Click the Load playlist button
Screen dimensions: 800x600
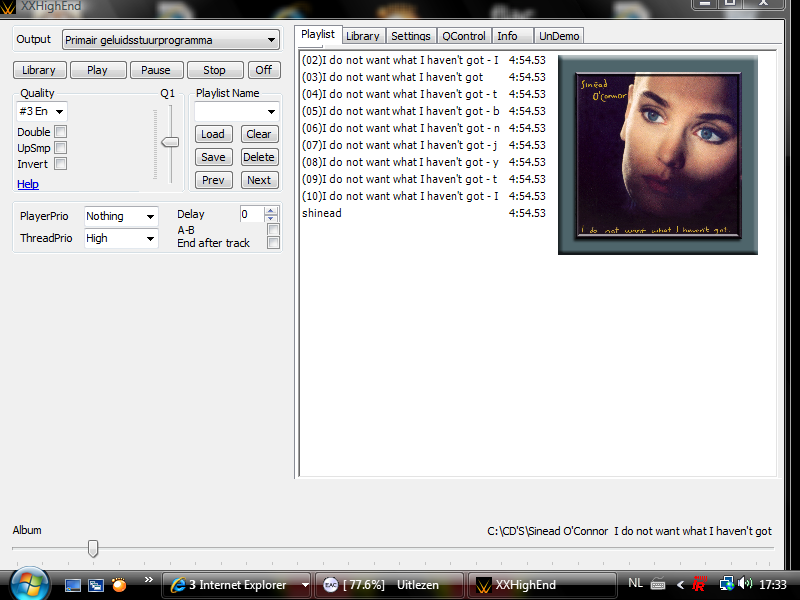(x=213, y=134)
